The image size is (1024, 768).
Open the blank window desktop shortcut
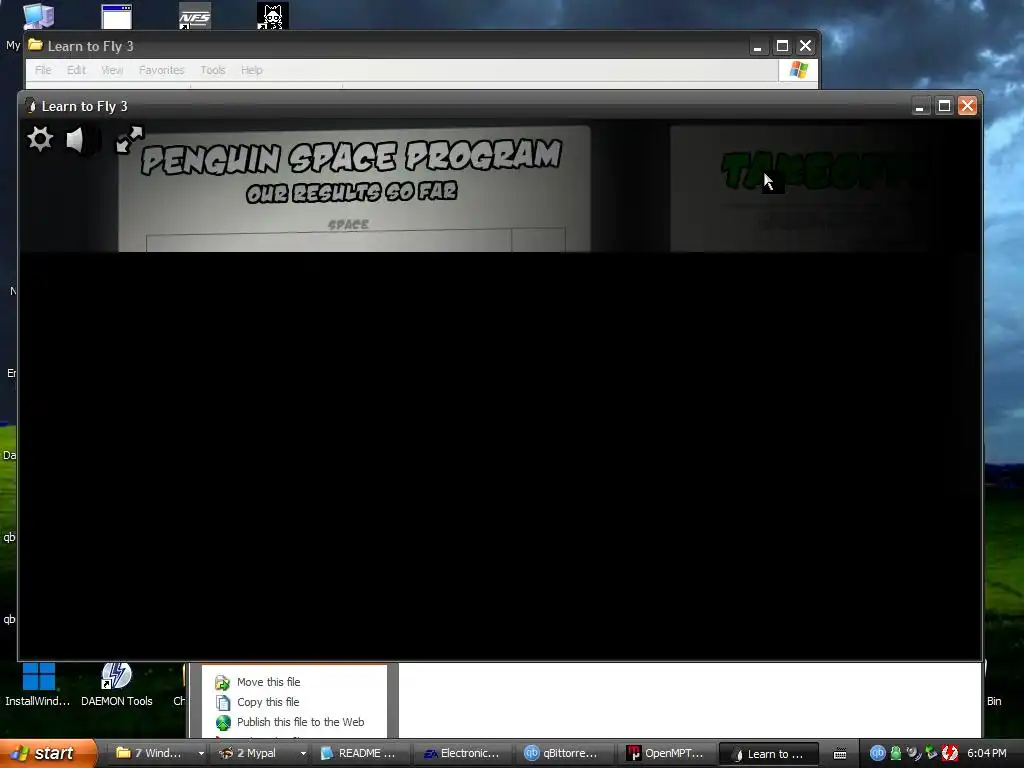tap(116, 16)
